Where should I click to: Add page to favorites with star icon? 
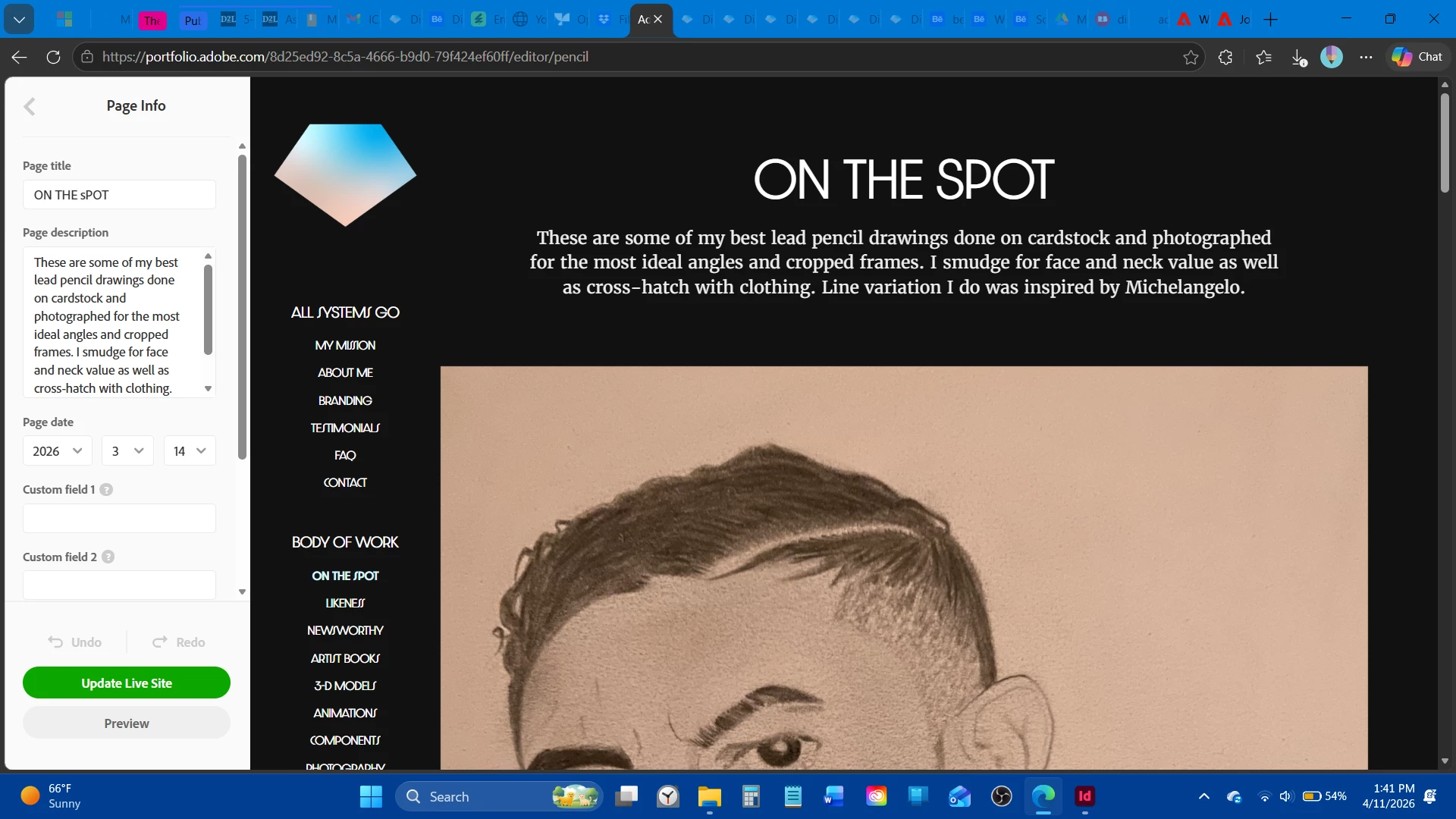[1191, 57]
